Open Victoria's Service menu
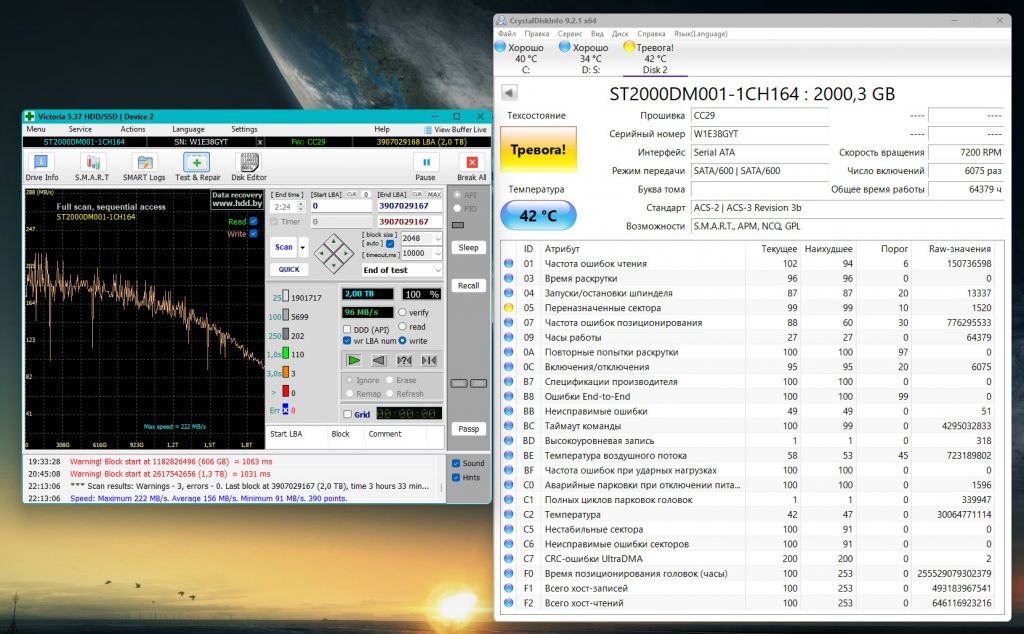 (80, 129)
